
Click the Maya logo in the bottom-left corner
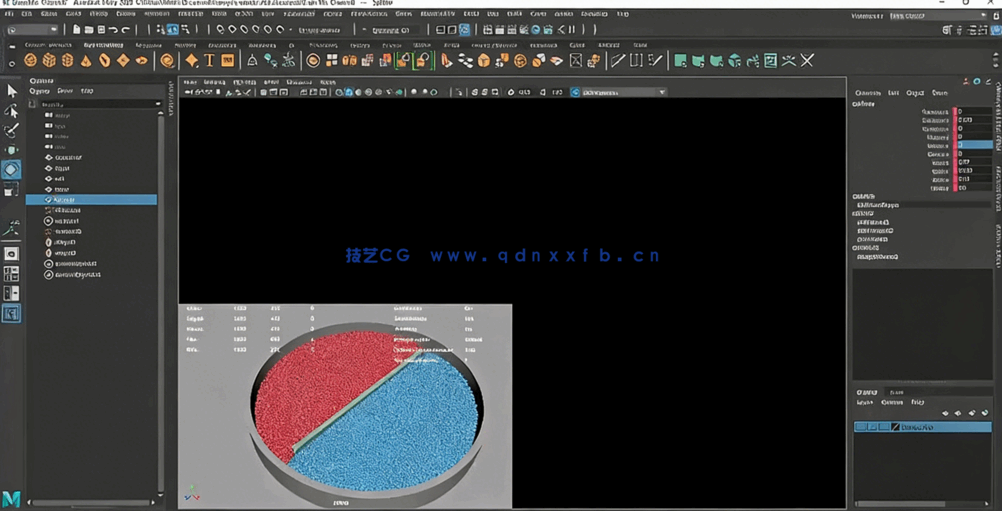[12, 498]
